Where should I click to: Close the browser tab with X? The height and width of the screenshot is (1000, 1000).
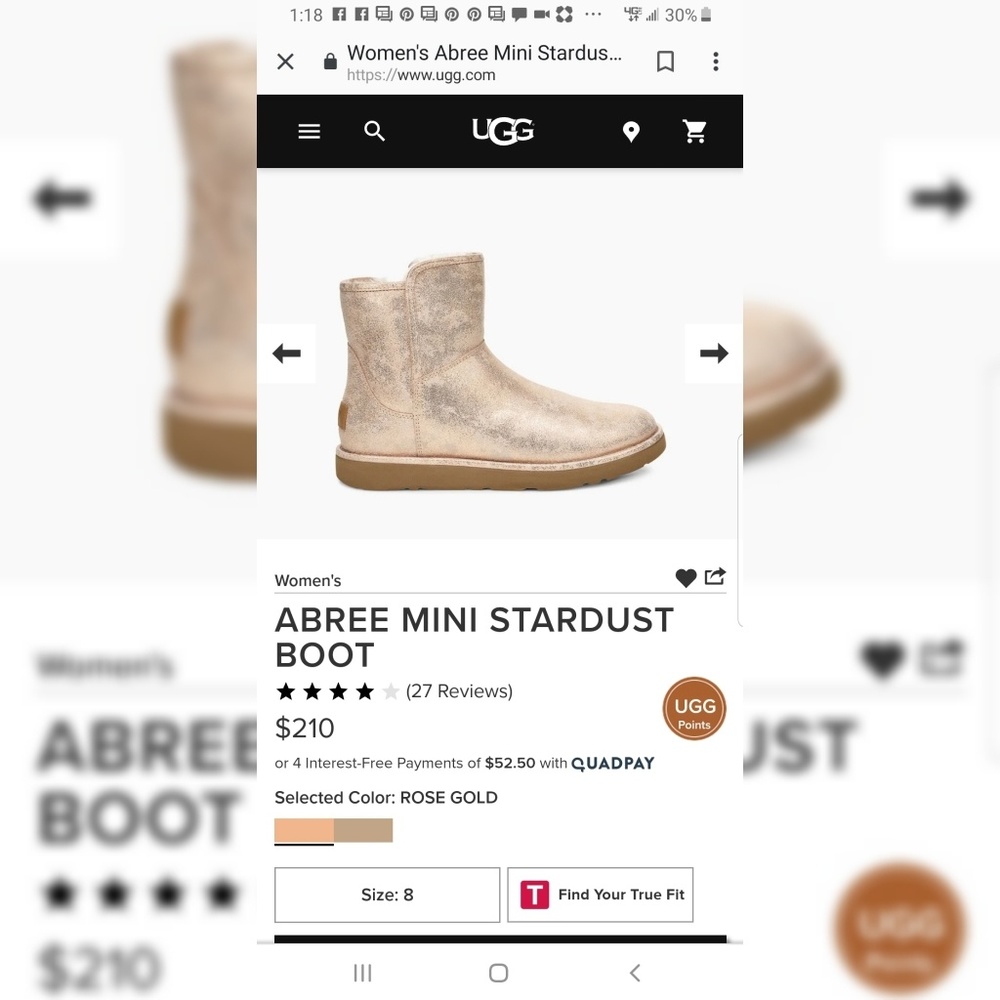click(286, 62)
